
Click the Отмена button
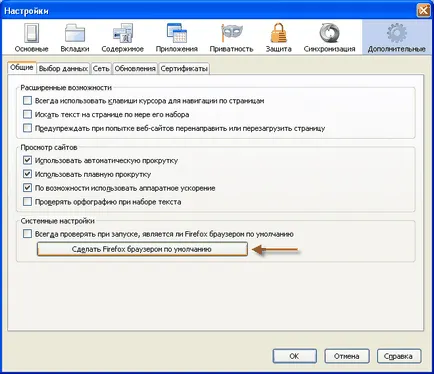[347, 356]
